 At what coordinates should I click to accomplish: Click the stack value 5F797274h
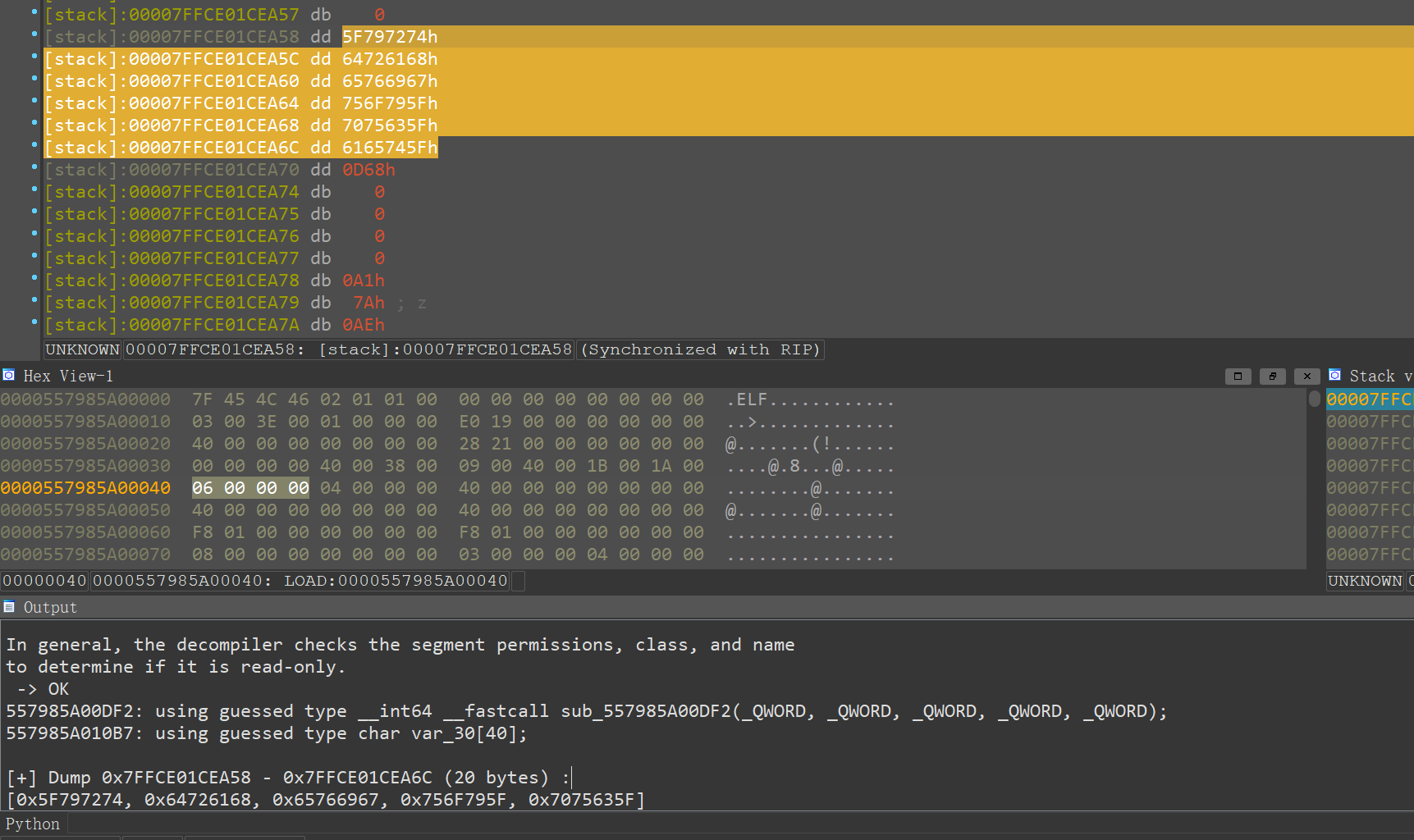390,37
